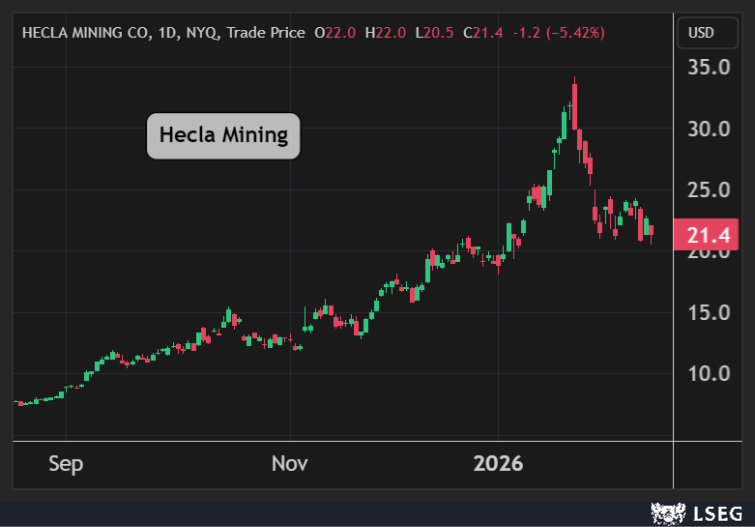Click the -1.2 (-5.42%) change readout
This screenshot has width=755, height=527.
coord(558,33)
